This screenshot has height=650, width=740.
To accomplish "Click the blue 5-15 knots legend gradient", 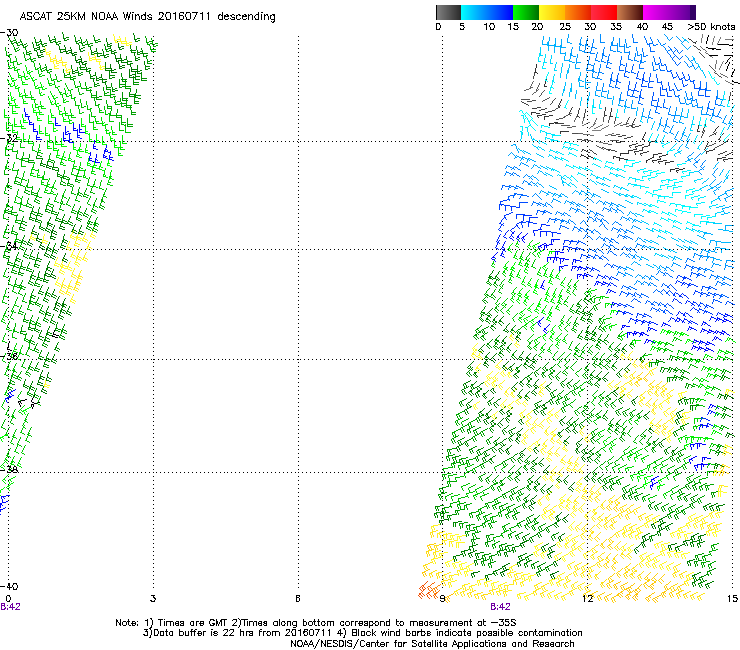I will (x=487, y=12).
